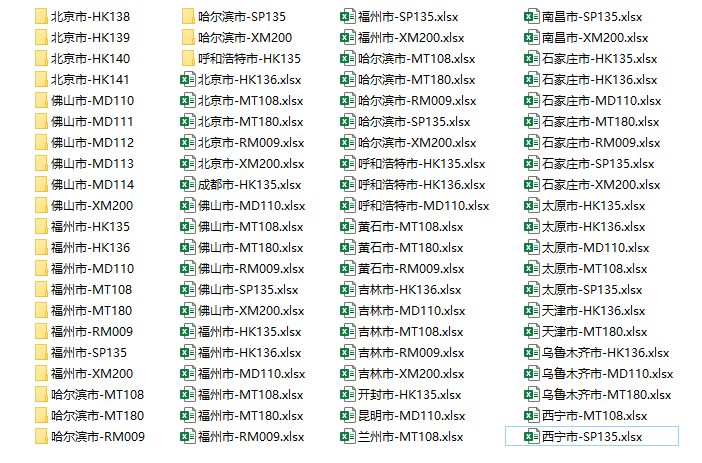Select file name 石家庄市-XM200.xlsx
The image size is (702, 463).
(x=601, y=184)
